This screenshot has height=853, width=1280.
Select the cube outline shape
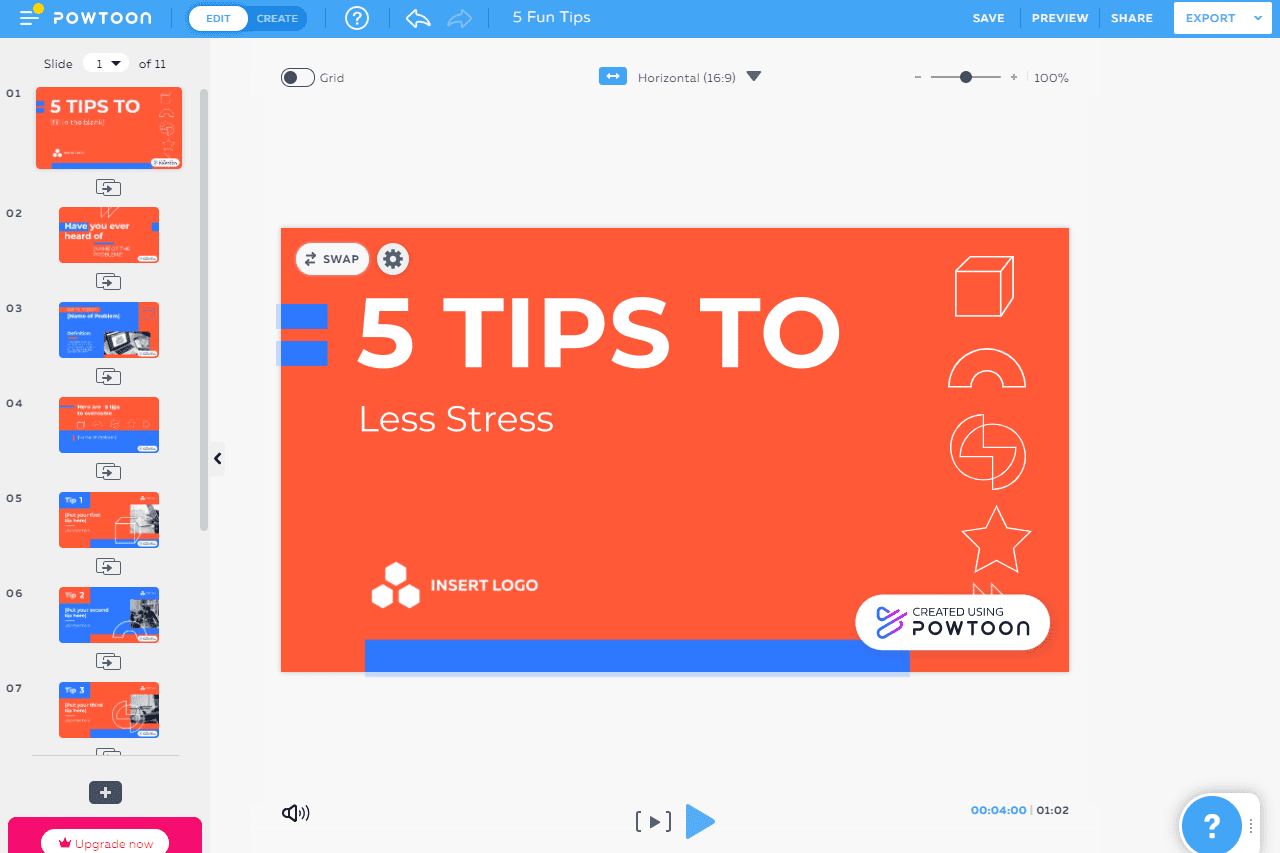[985, 287]
